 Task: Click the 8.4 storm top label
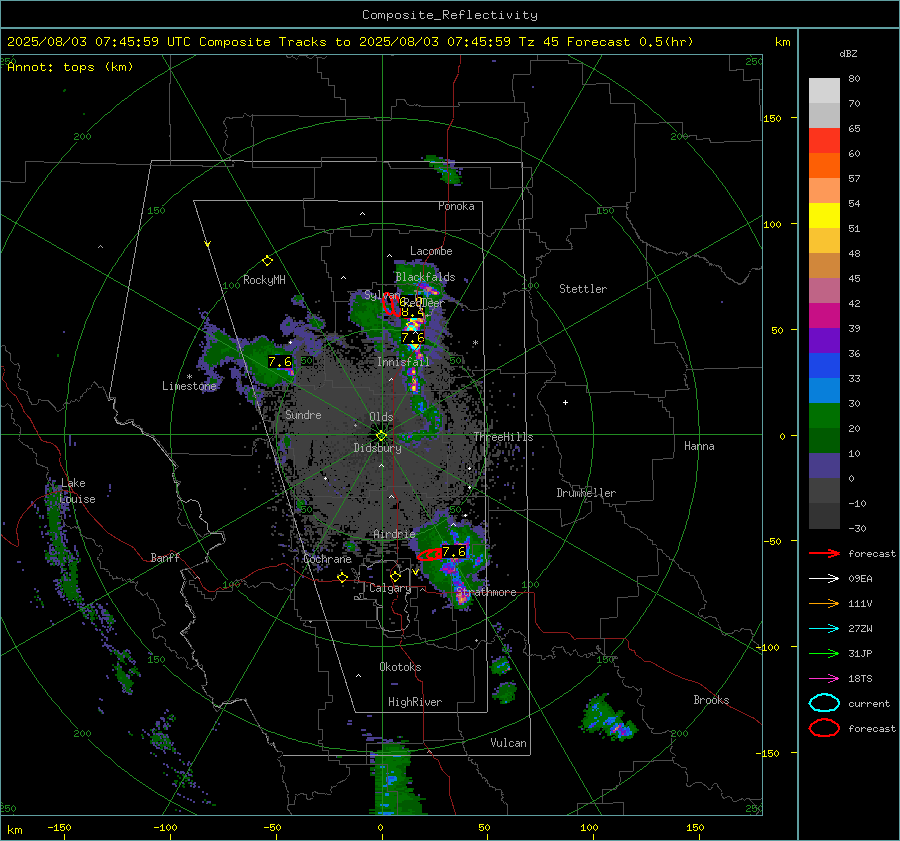[x=412, y=312]
